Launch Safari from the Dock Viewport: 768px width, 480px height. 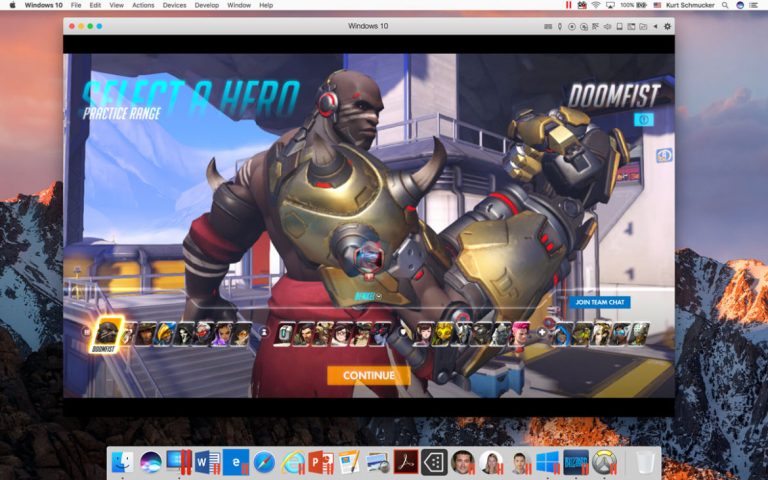click(264, 462)
